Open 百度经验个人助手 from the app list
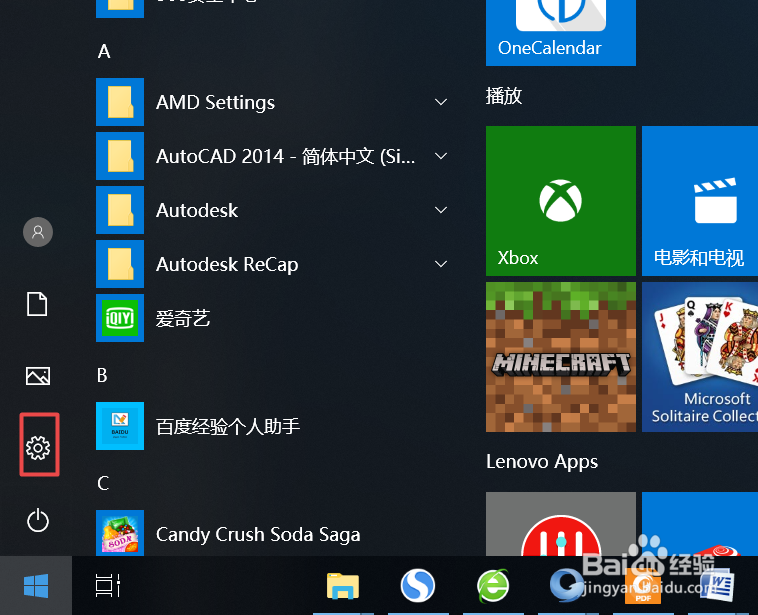Viewport: 758px width, 615px height. pos(228,426)
